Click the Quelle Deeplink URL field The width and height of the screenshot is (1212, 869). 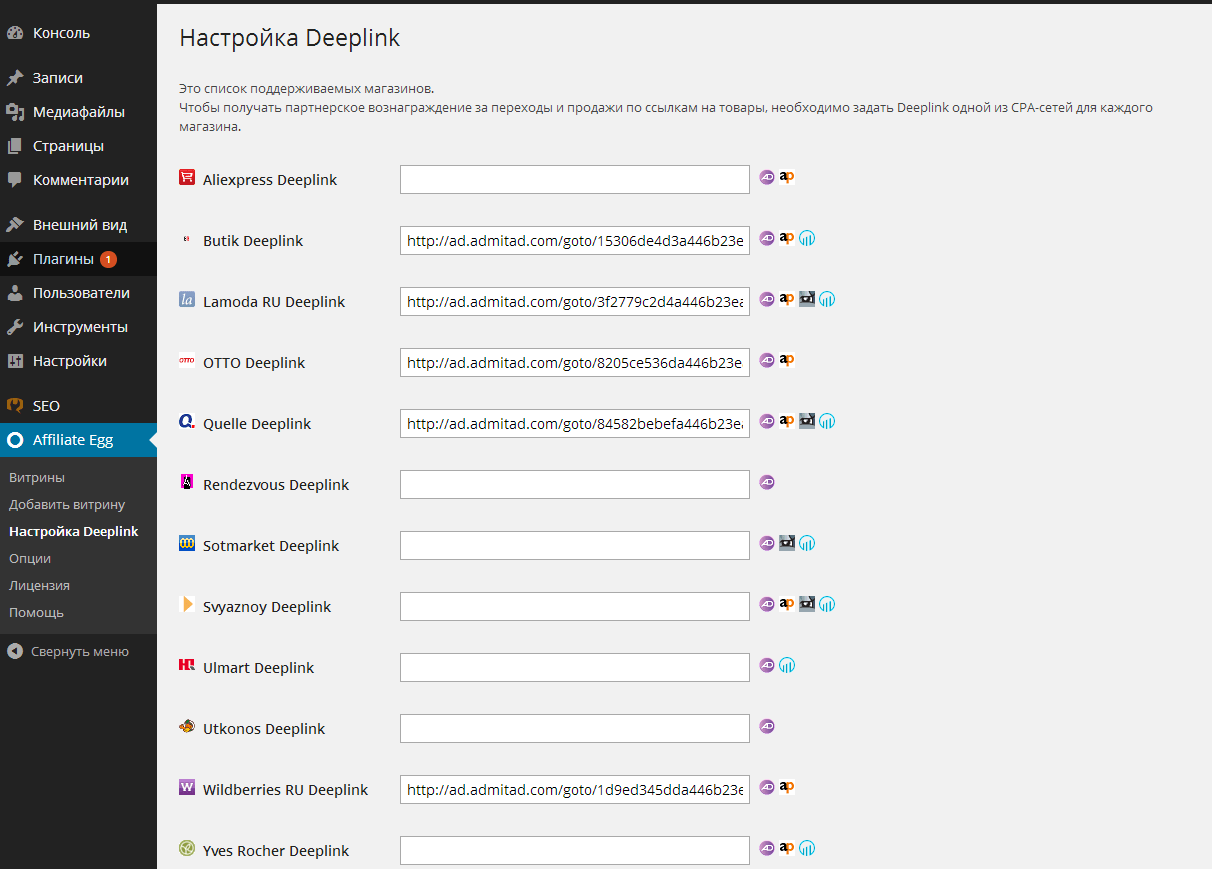(x=575, y=424)
